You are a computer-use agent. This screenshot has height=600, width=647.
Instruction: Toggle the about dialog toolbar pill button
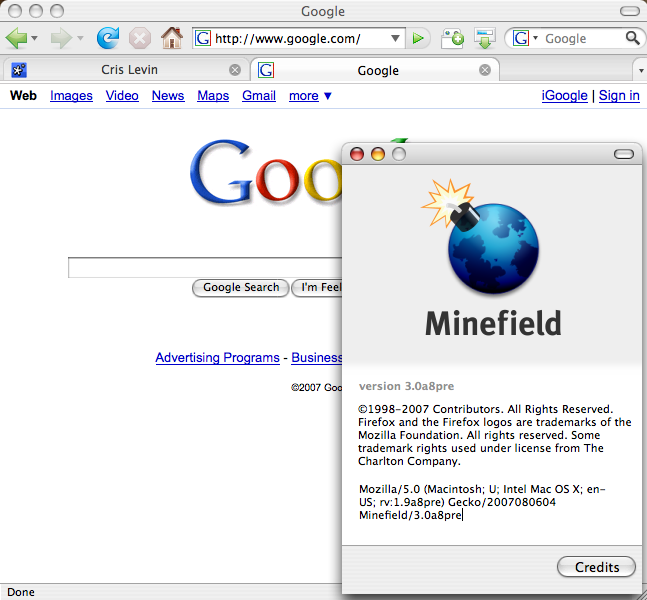[x=624, y=154]
